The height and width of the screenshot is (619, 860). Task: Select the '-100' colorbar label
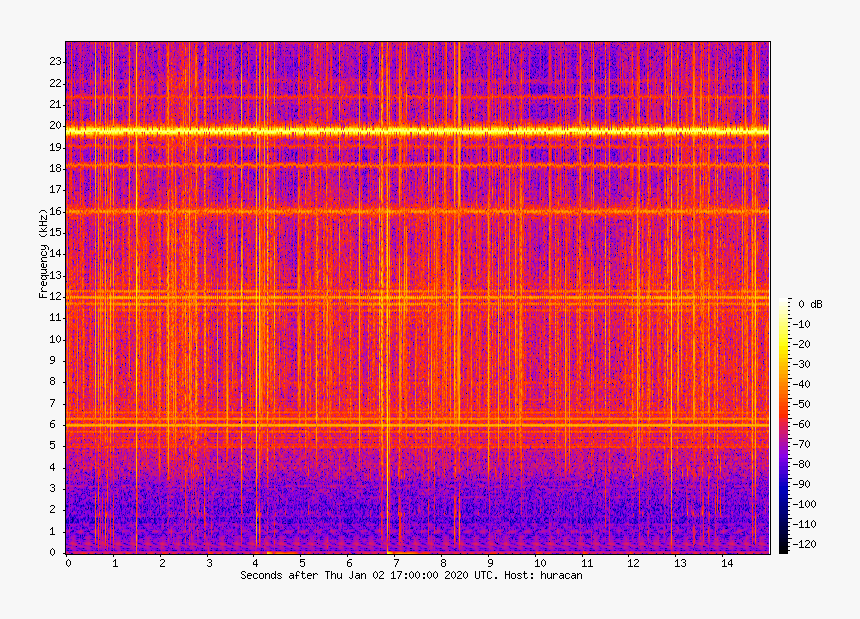(x=805, y=504)
